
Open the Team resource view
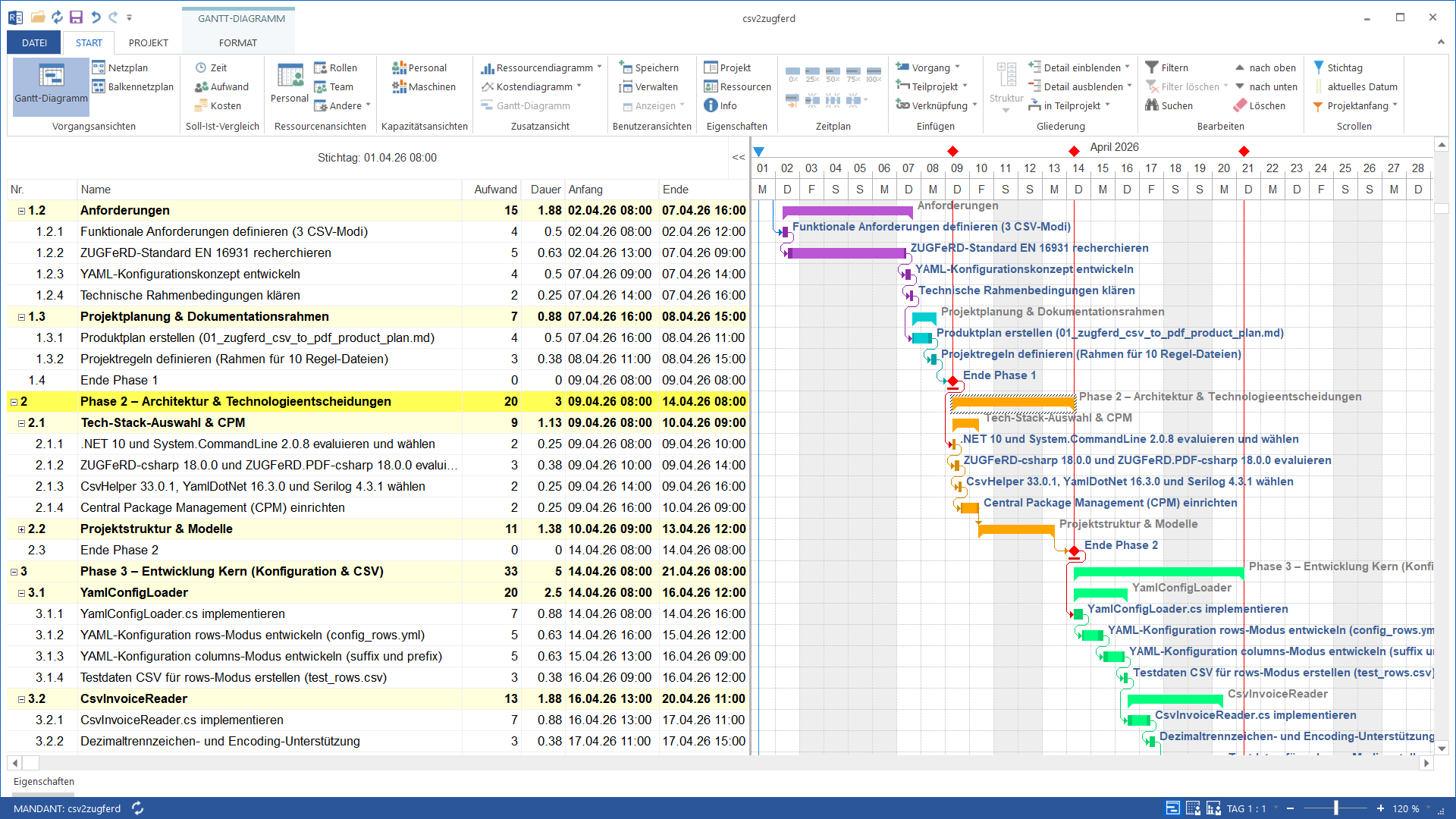(x=334, y=86)
